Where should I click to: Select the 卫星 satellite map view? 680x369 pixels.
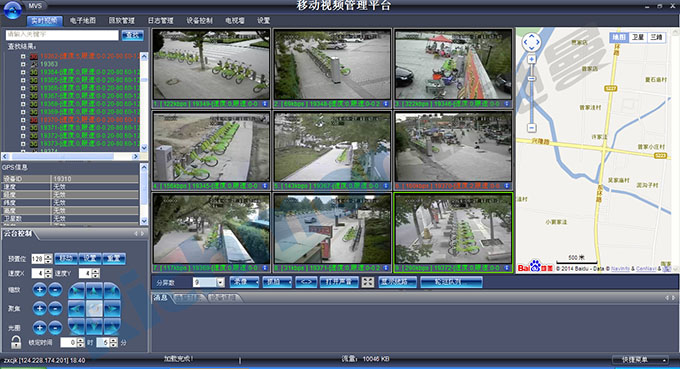(x=638, y=38)
